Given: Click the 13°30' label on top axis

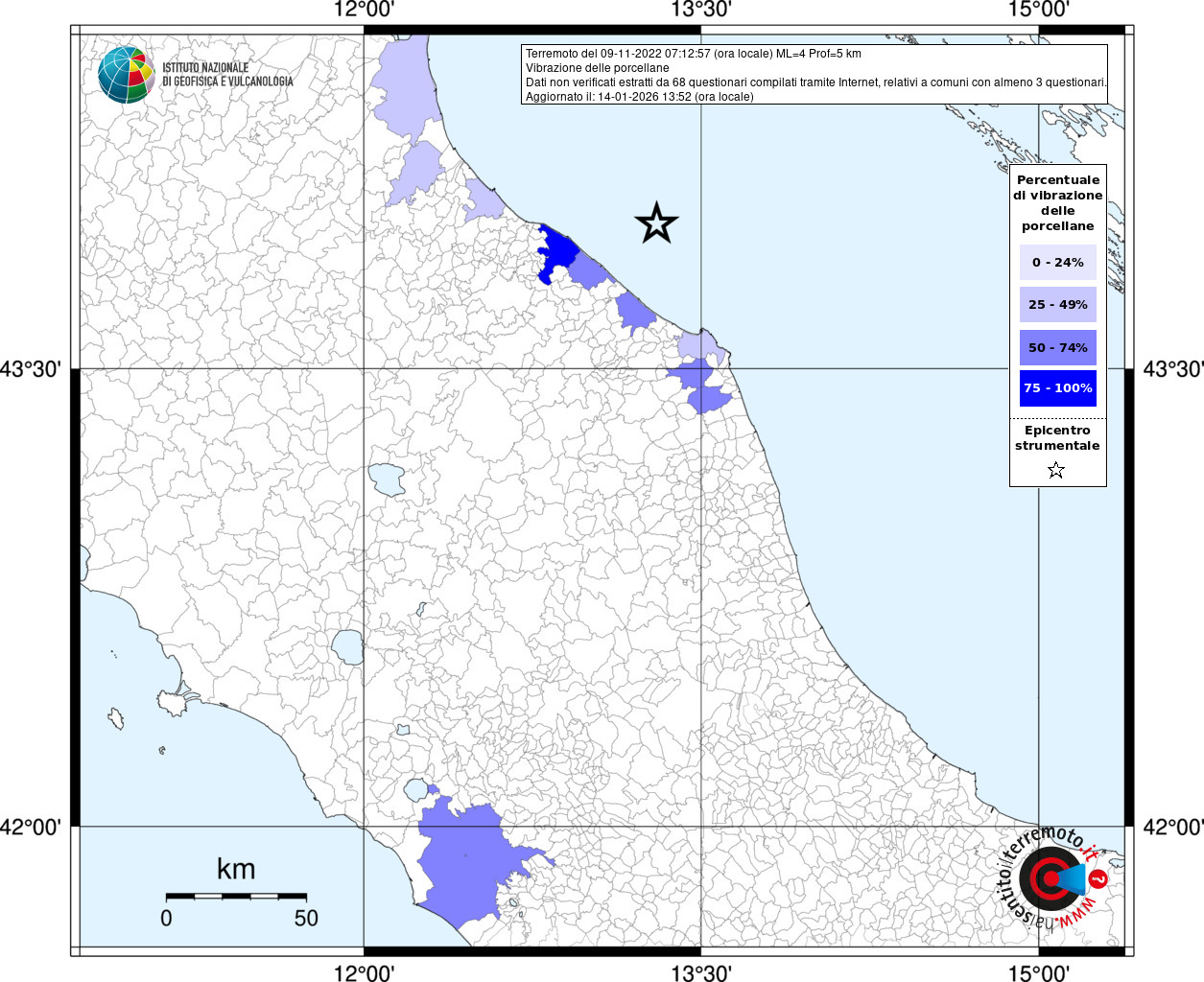Looking at the screenshot, I should (700, 11).
